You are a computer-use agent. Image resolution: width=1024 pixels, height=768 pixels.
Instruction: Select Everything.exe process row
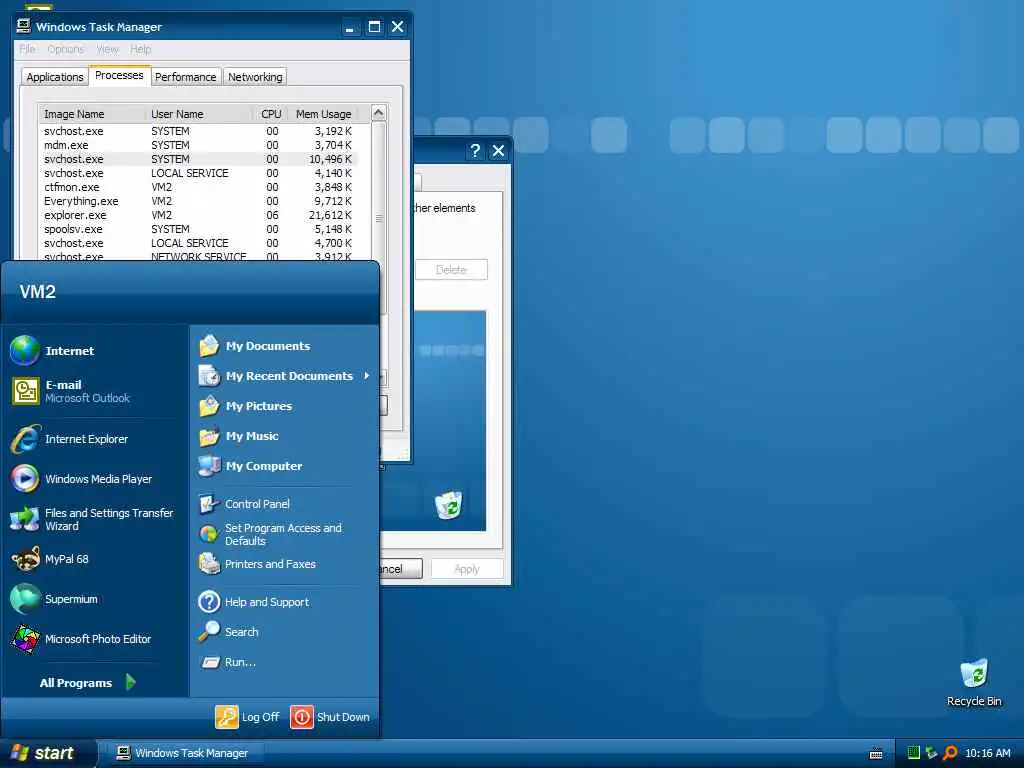click(x=198, y=201)
